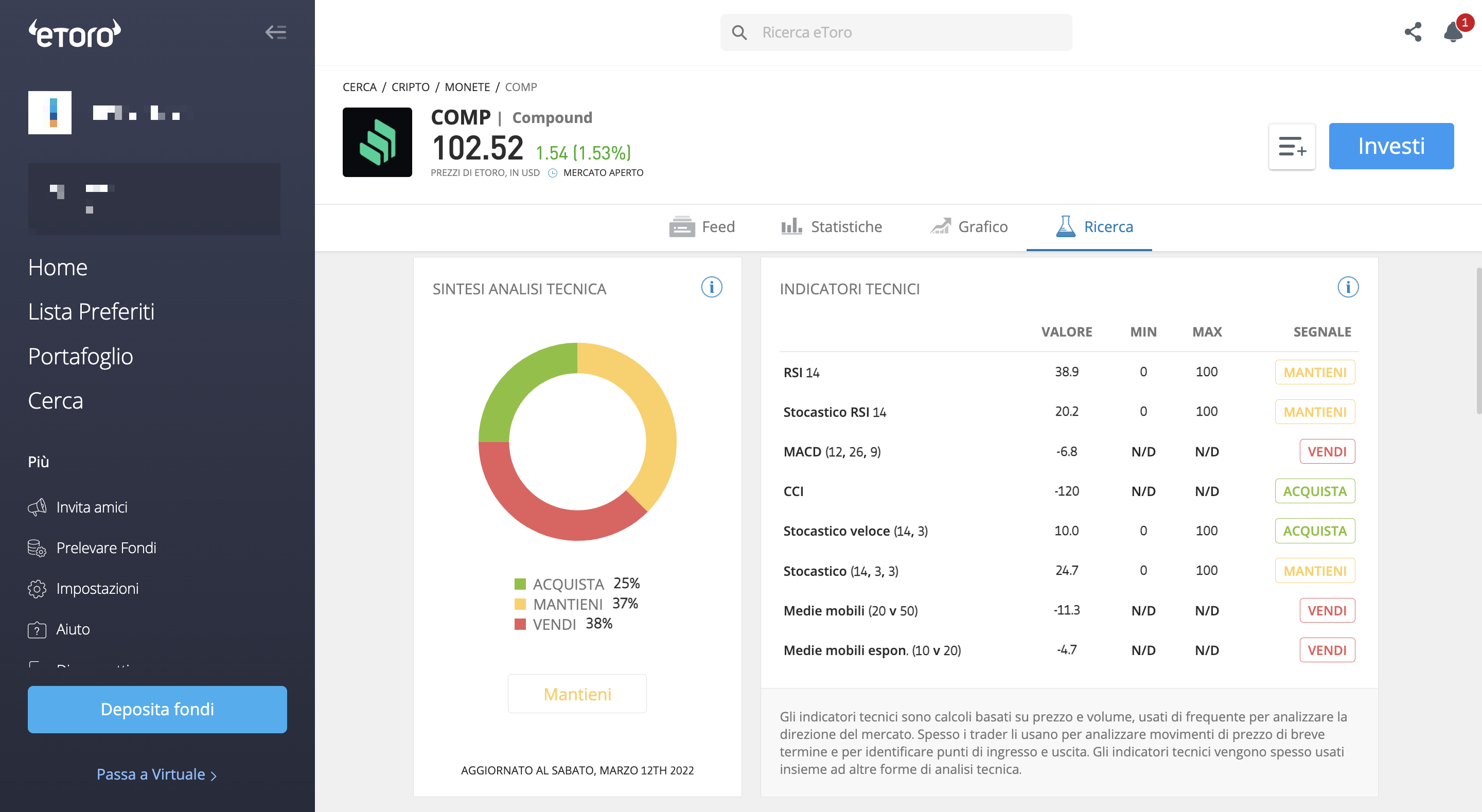Open the notifications bell

click(x=1453, y=32)
